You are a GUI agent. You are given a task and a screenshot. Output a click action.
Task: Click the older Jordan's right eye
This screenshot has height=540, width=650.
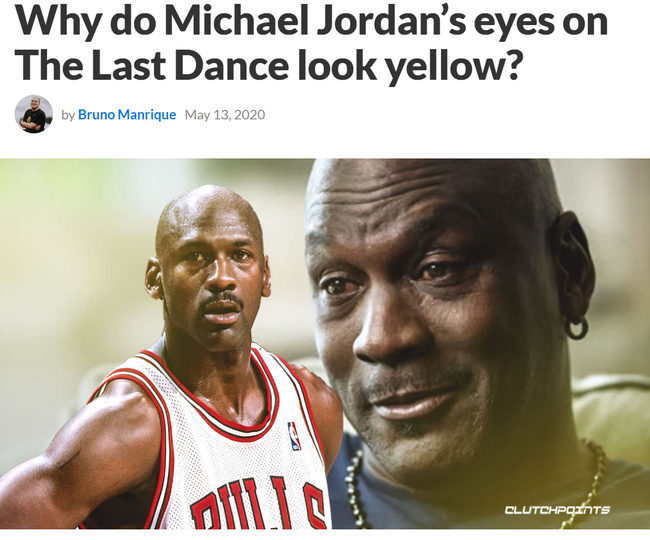pos(339,285)
